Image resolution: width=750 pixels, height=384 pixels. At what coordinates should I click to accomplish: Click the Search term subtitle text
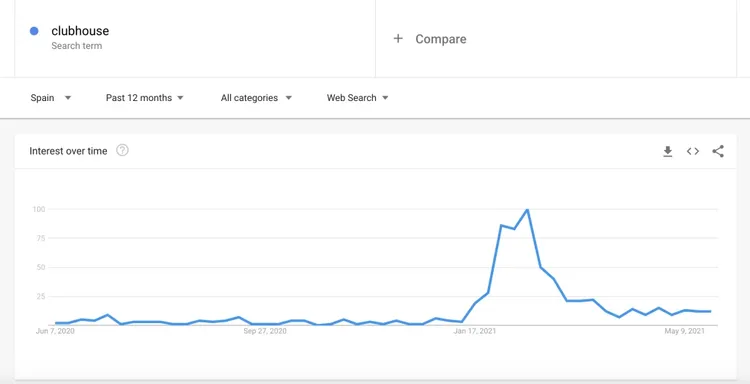[x=77, y=46]
